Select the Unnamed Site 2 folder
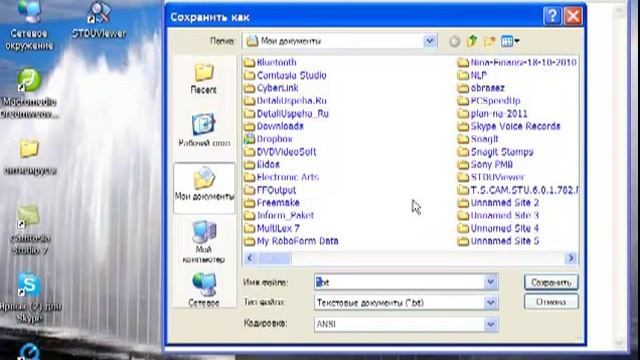Image resolution: width=640 pixels, height=360 pixels. [x=498, y=203]
